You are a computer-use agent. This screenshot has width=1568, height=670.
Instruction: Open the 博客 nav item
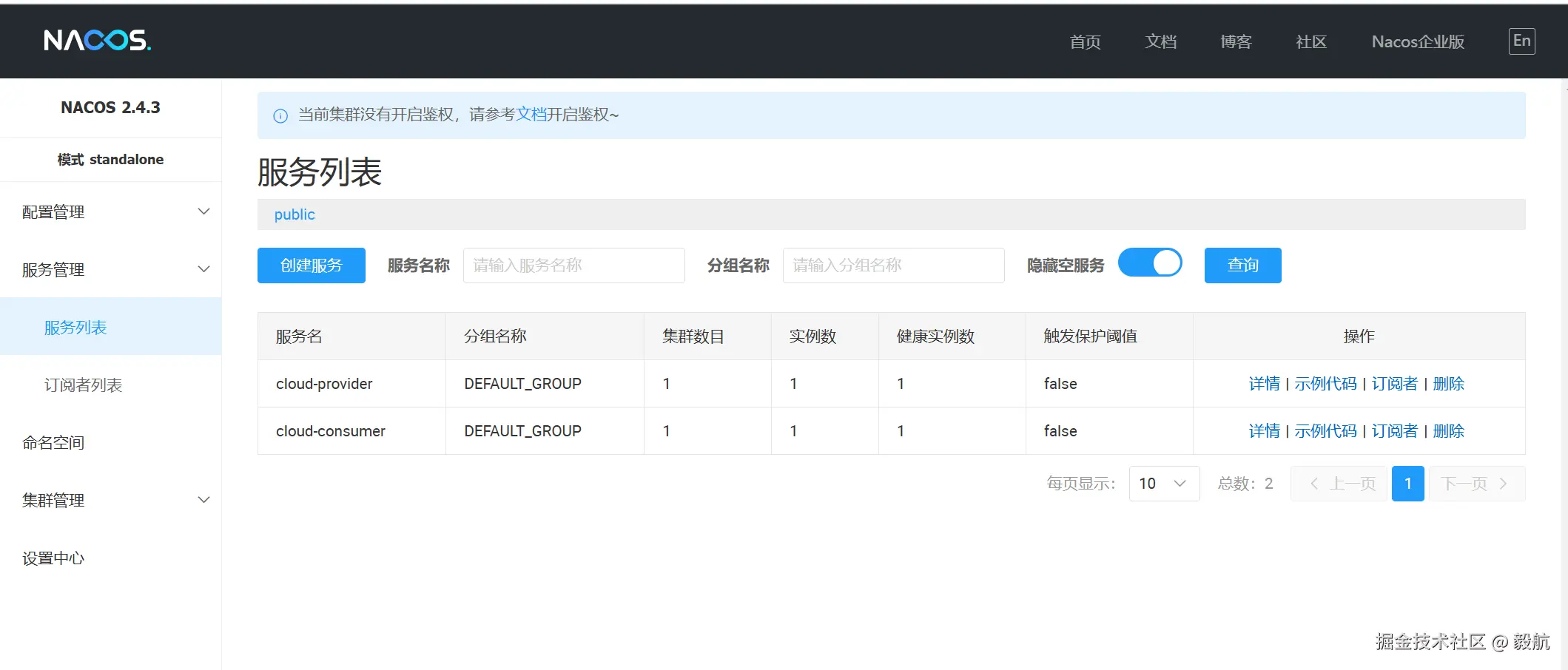[1236, 41]
